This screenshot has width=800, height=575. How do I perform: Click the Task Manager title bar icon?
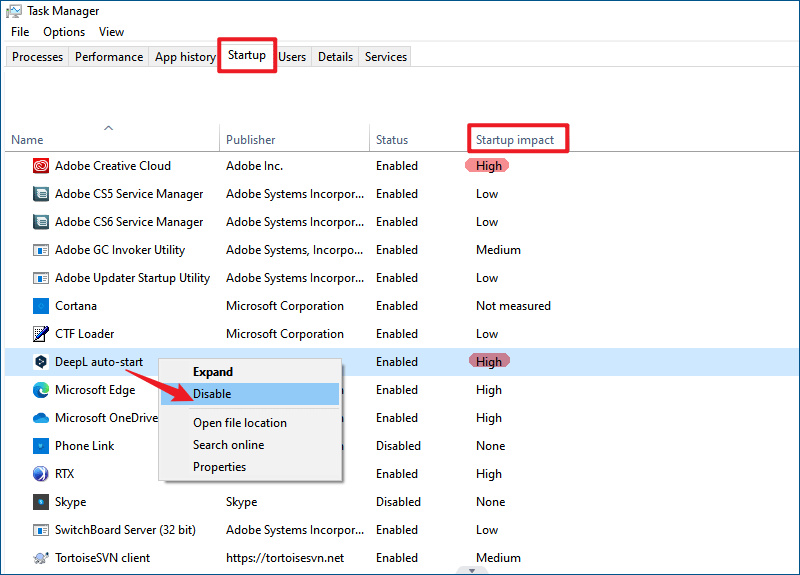coord(14,11)
